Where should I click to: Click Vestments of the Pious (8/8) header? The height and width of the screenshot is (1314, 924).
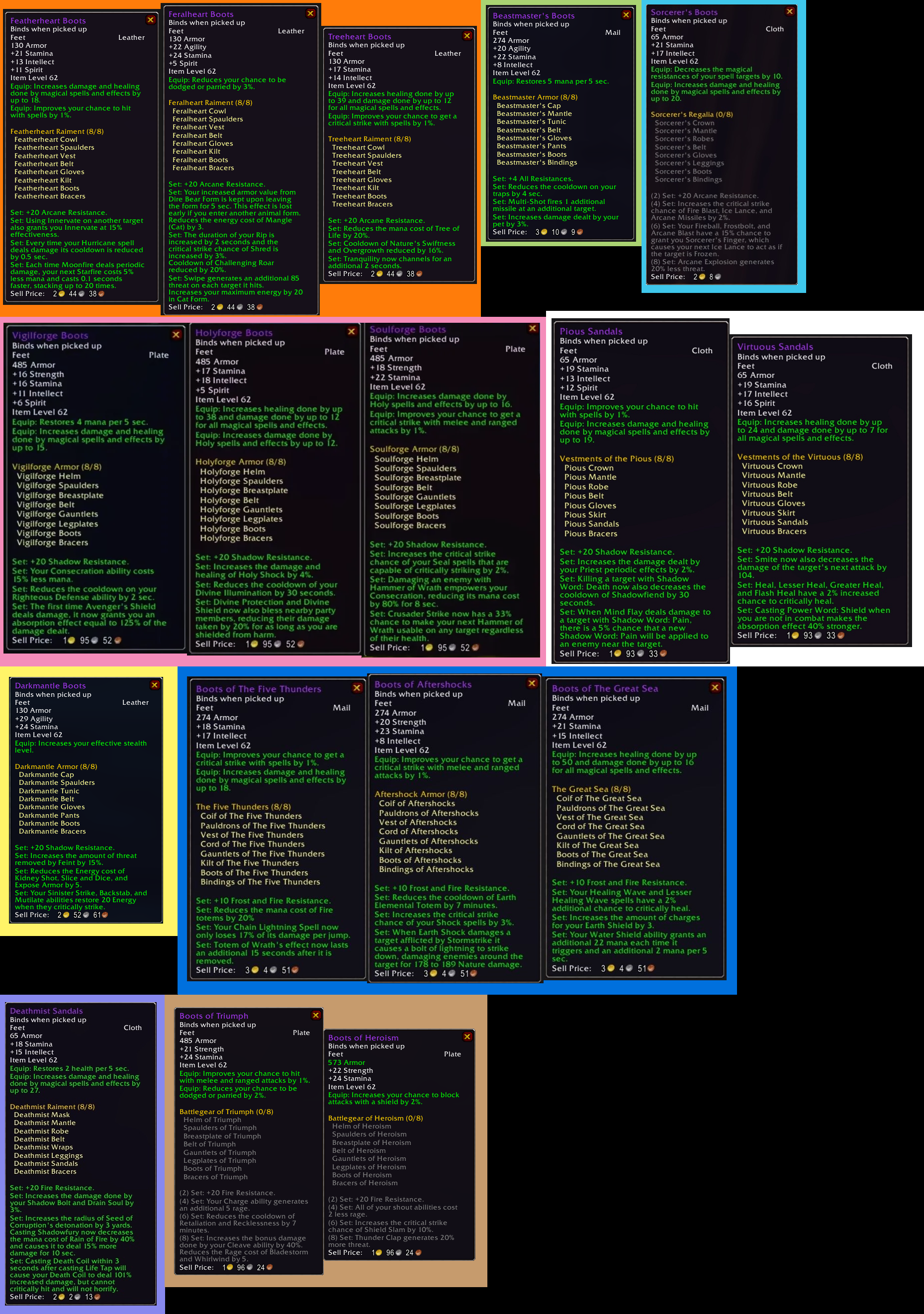point(617,459)
